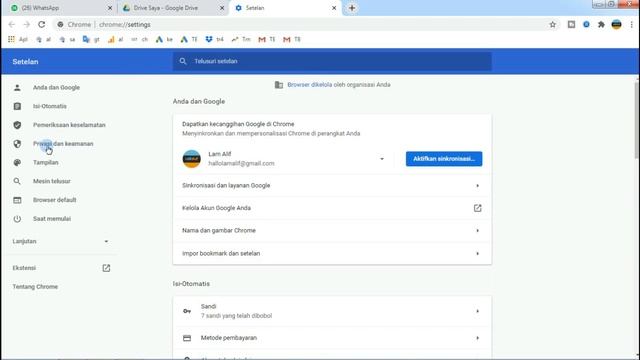Follow the Browser dikelola link
The height and width of the screenshot is (360, 640).
(x=309, y=84)
